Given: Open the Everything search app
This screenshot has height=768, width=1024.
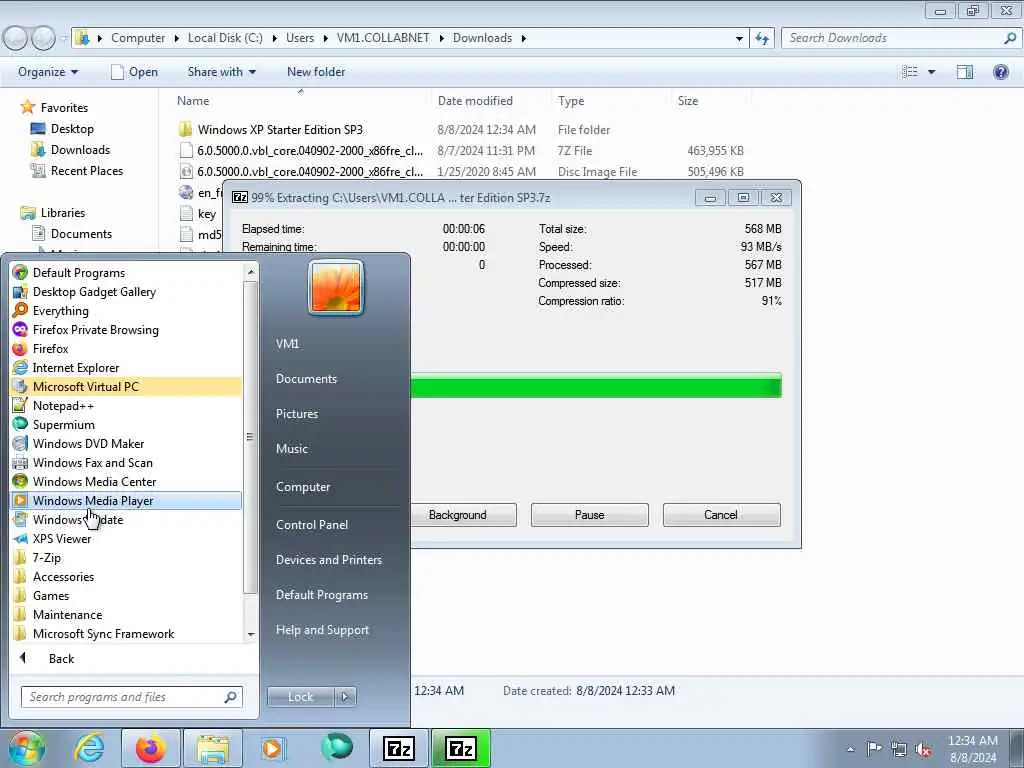Looking at the screenshot, I should coord(61,311).
